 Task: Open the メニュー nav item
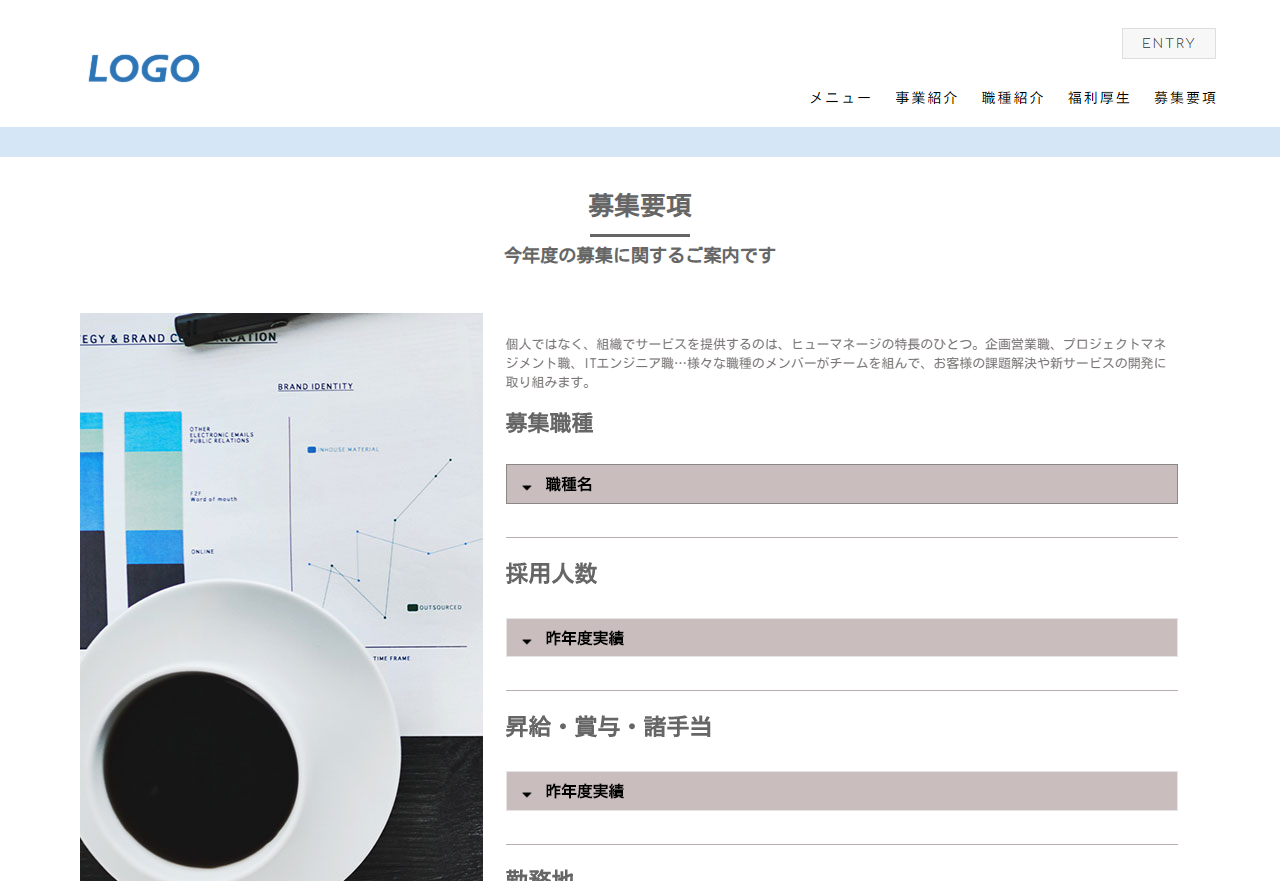[x=840, y=98]
